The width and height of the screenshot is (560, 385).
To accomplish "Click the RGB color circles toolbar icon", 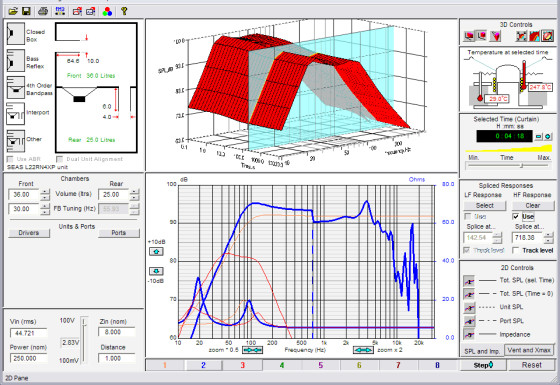I will (x=107, y=11).
